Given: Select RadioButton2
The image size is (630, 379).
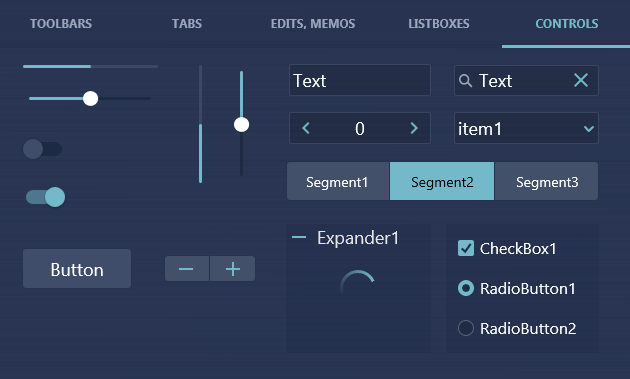Looking at the screenshot, I should pos(466,328).
